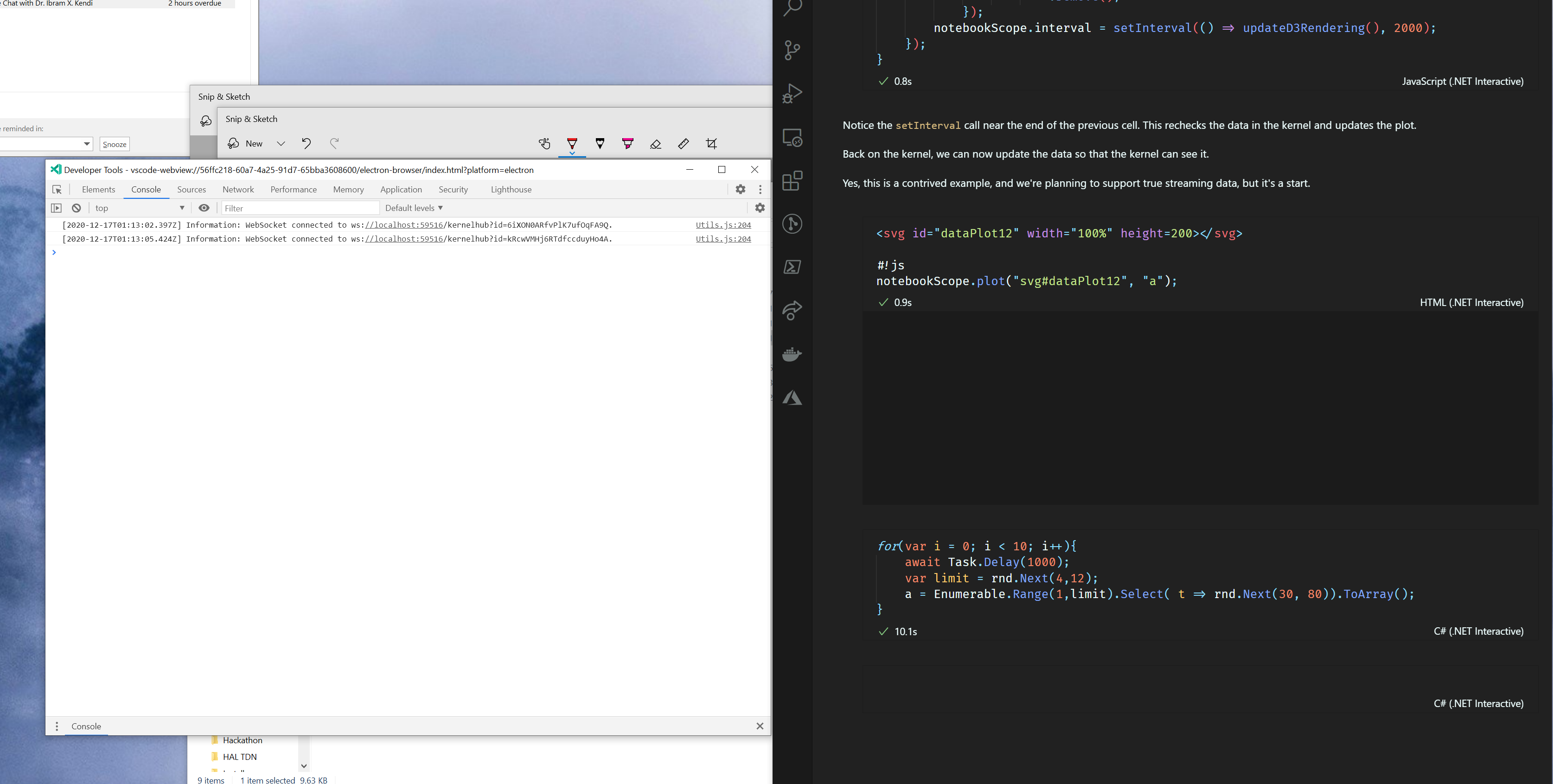
Task: Select the ruler tool in Snip & Sketch
Action: [683, 143]
